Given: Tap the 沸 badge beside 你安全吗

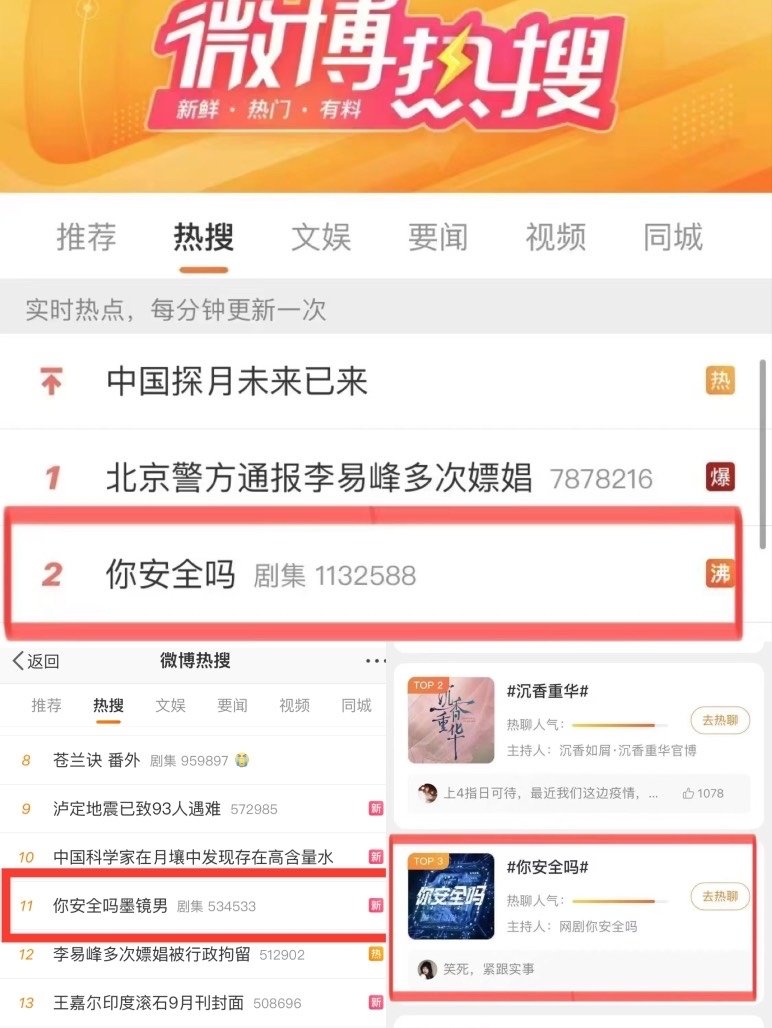Looking at the screenshot, I should pyautogui.click(x=720, y=573).
